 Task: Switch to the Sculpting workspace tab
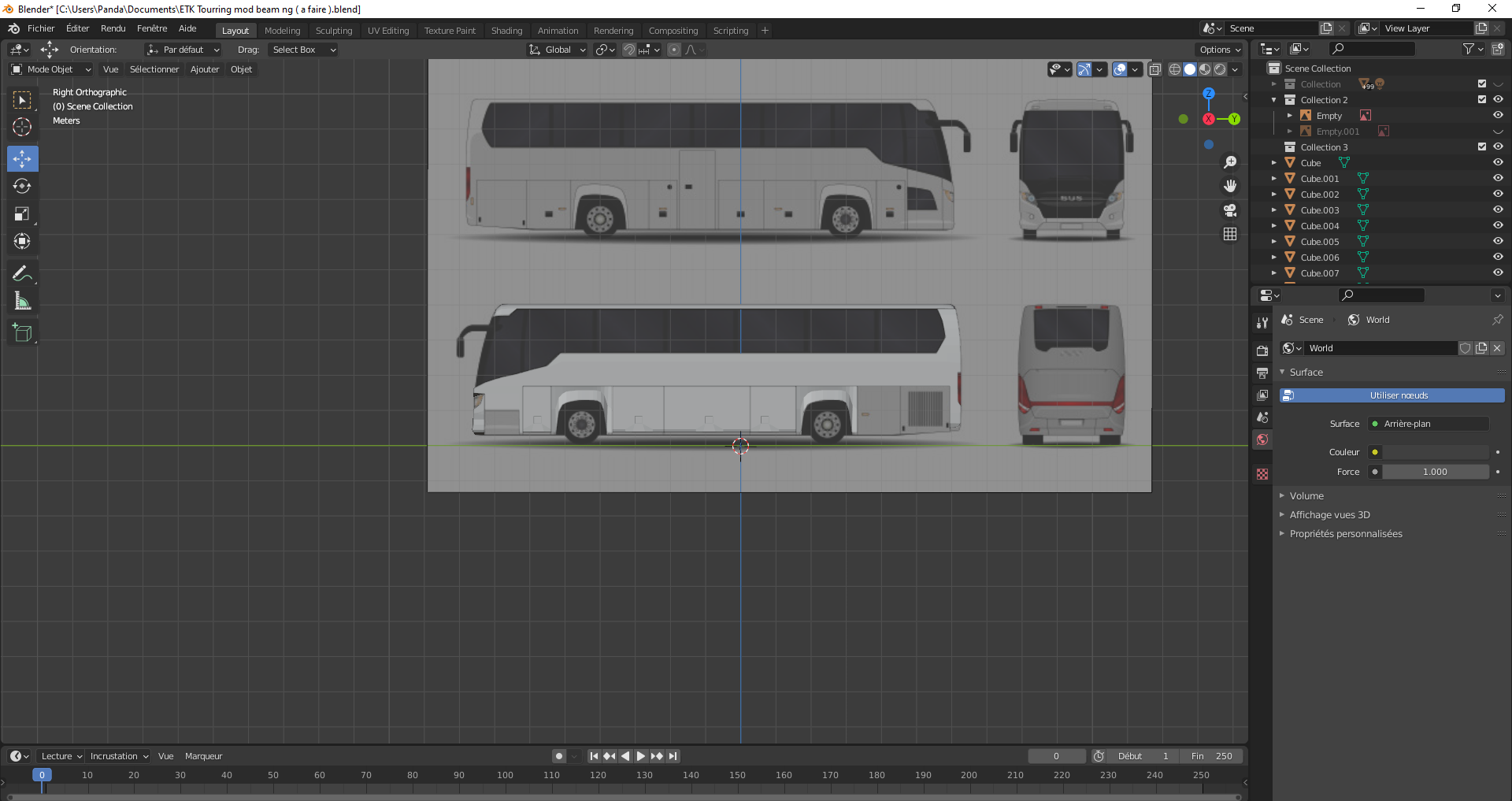pyautogui.click(x=334, y=31)
